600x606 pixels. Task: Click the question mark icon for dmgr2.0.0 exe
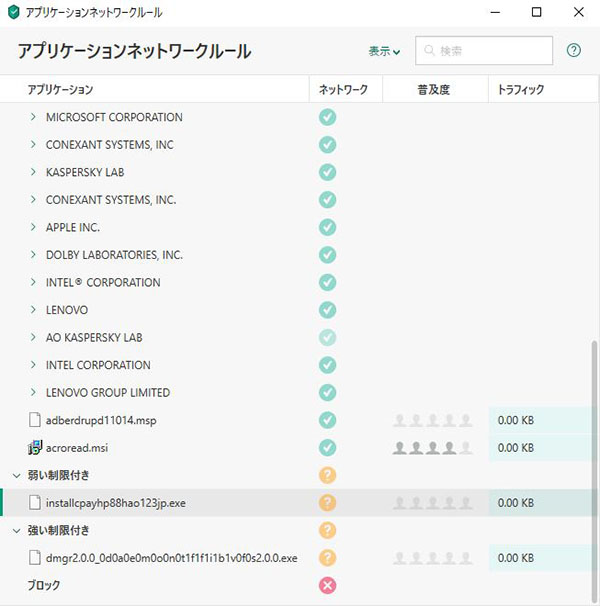(327, 558)
